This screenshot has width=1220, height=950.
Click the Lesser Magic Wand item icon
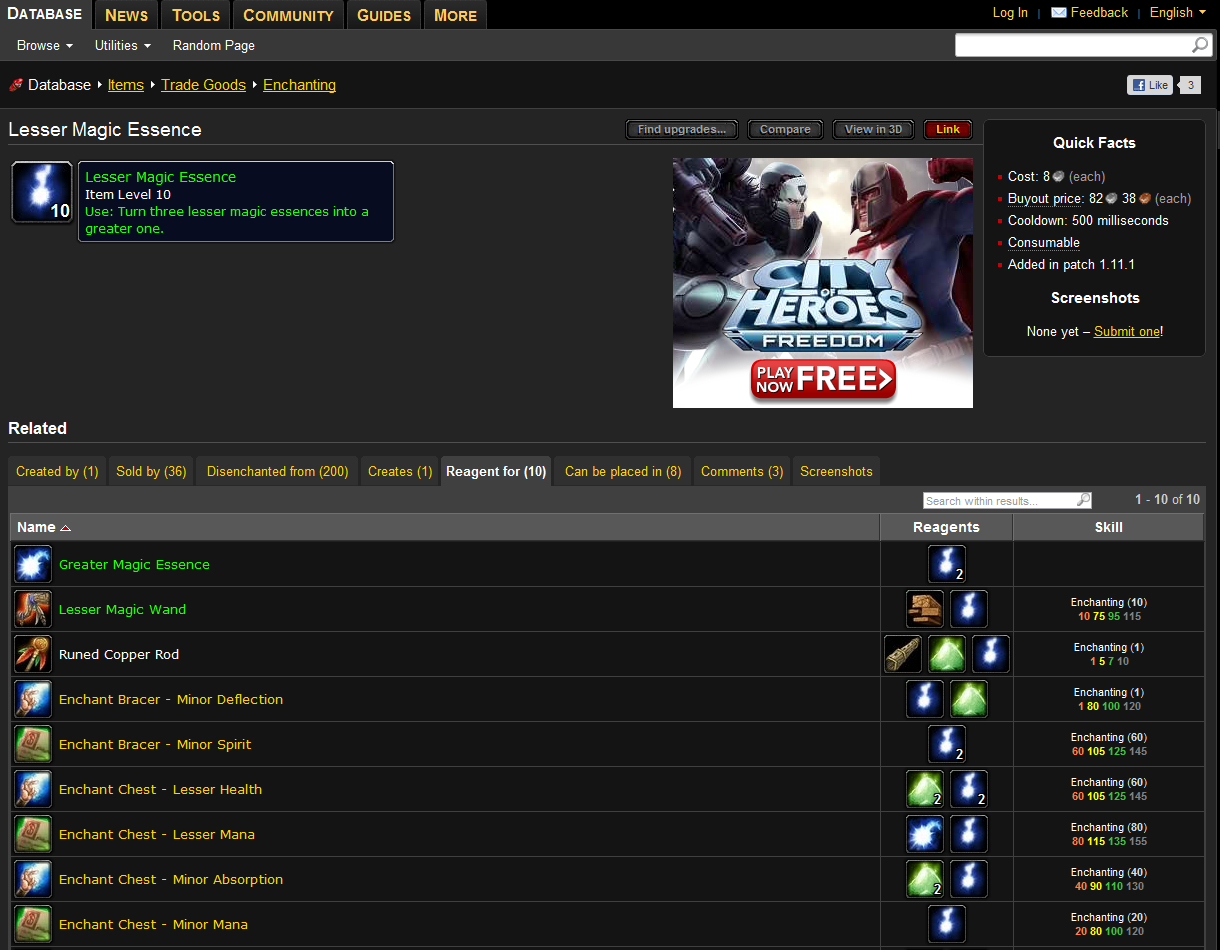click(x=32, y=609)
